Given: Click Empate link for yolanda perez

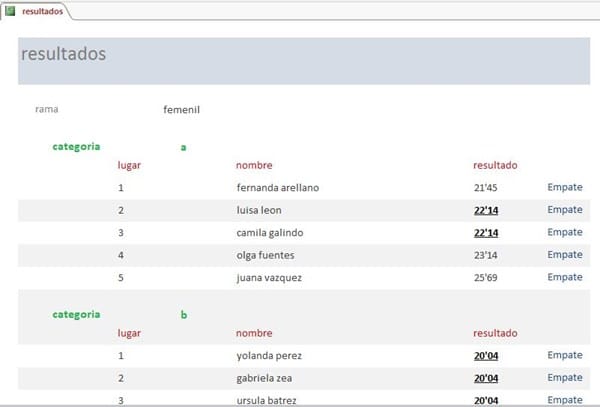Looking at the screenshot, I should pos(565,355).
